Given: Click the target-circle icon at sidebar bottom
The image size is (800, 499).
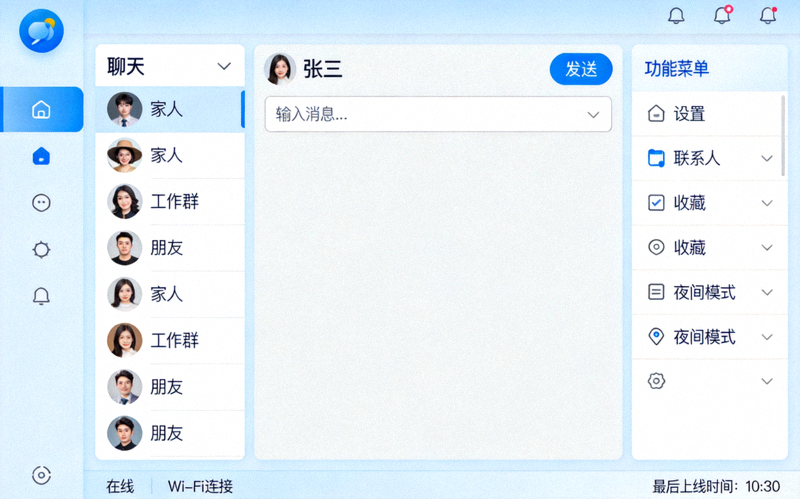Looking at the screenshot, I should tap(41, 476).
